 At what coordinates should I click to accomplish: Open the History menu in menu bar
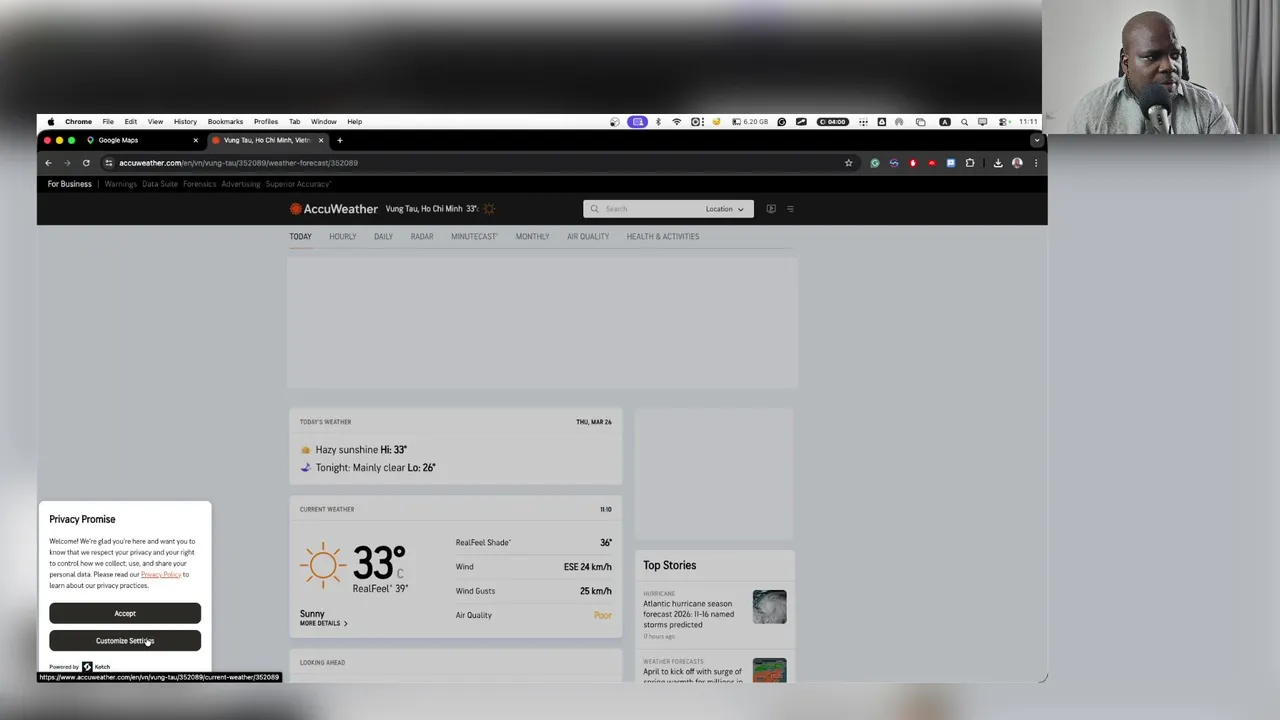[x=185, y=122]
